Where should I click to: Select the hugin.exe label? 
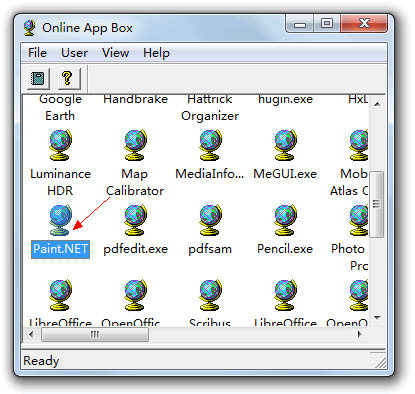285,99
